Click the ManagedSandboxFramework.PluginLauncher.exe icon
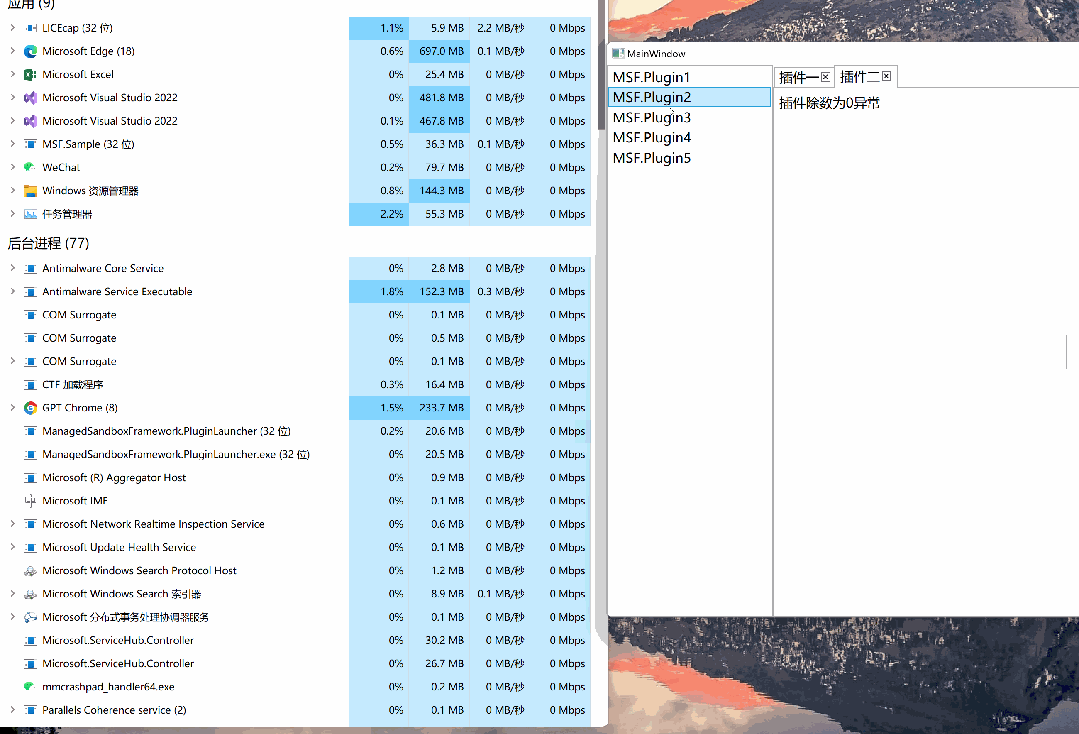Screen dimensions: 1079x734 pos(30,455)
